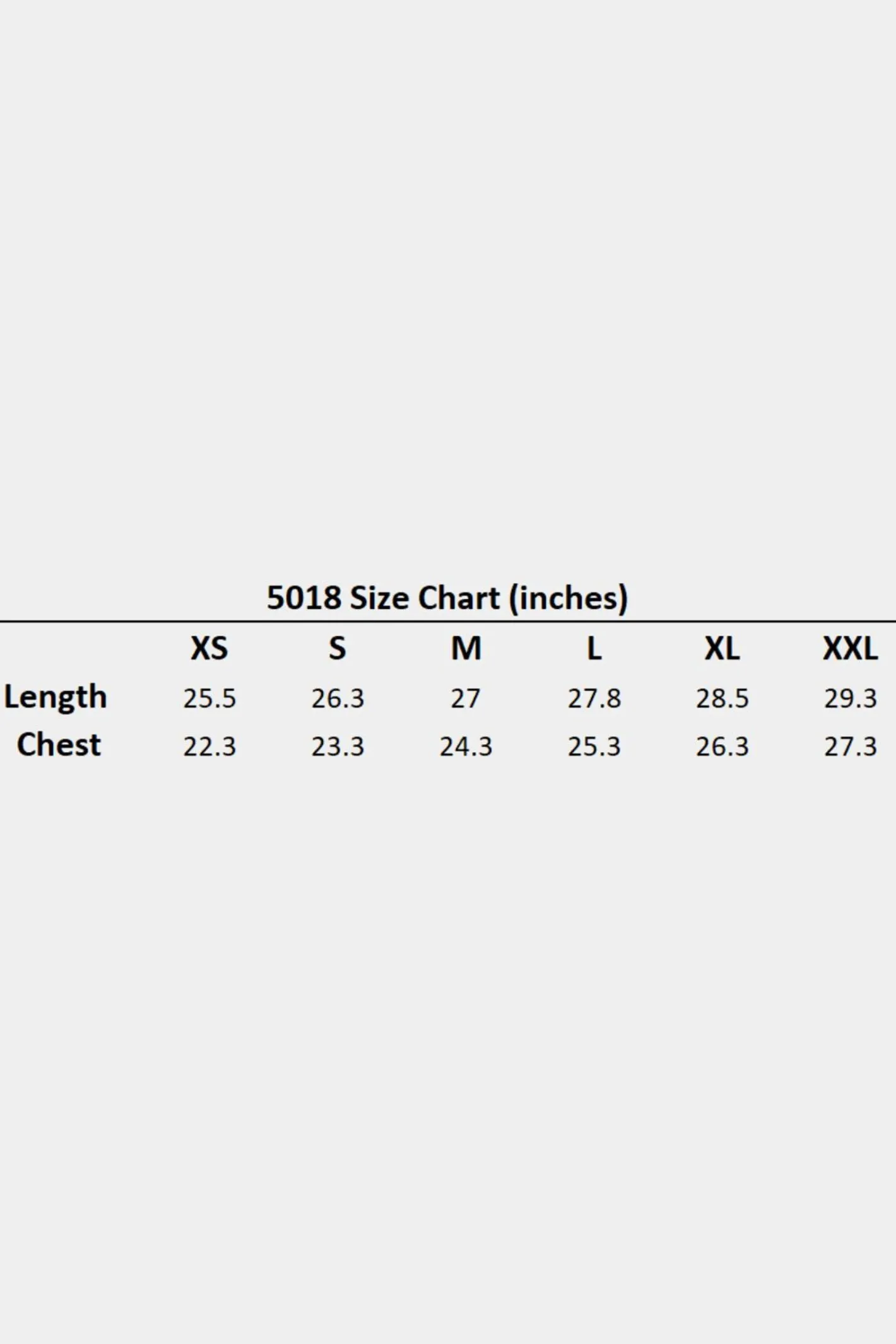Click the L chest value 25.3
This screenshot has height=1344, width=896.
pos(594,747)
